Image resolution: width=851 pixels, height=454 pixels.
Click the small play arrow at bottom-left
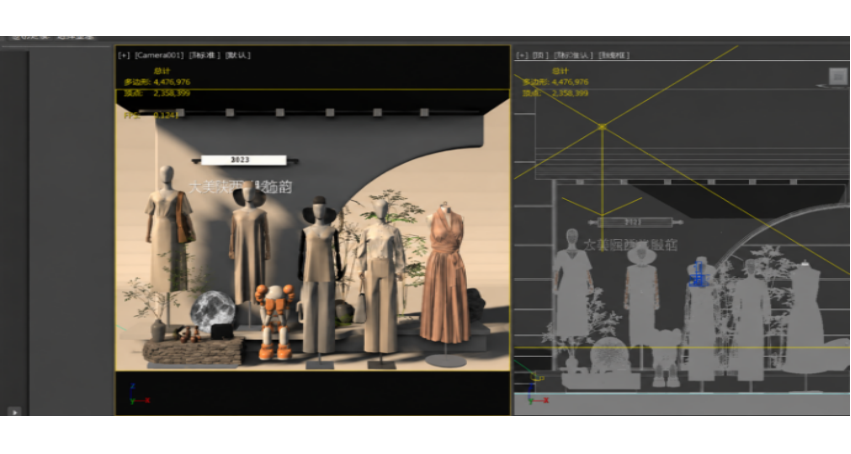click(x=14, y=412)
